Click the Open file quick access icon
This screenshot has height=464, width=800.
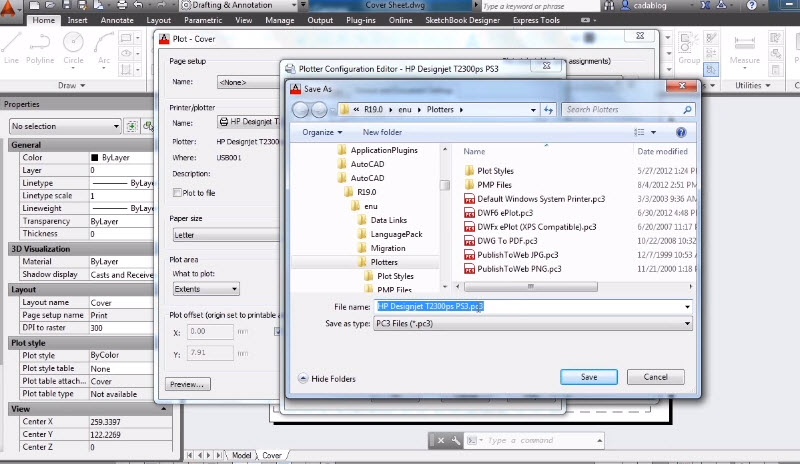tap(50, 6)
